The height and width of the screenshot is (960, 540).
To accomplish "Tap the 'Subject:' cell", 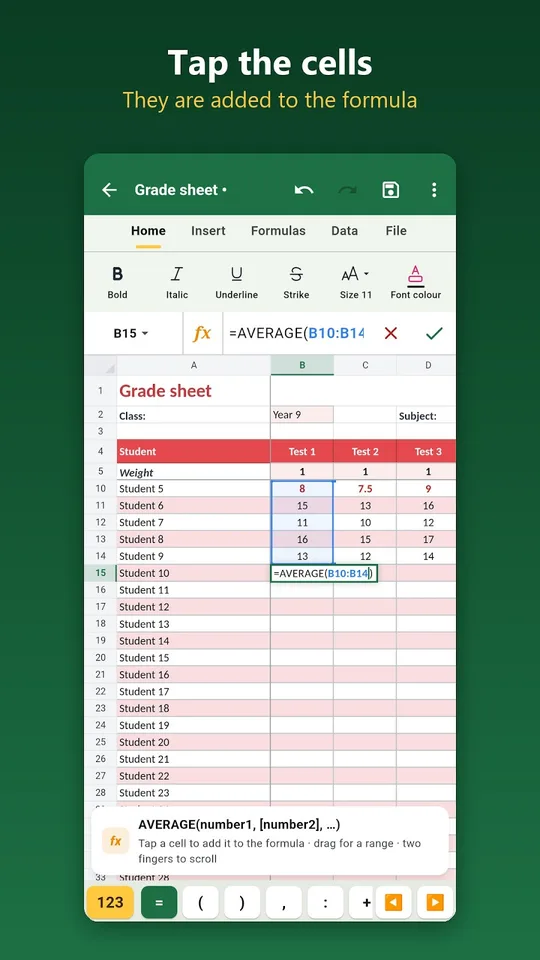I will click(x=426, y=416).
